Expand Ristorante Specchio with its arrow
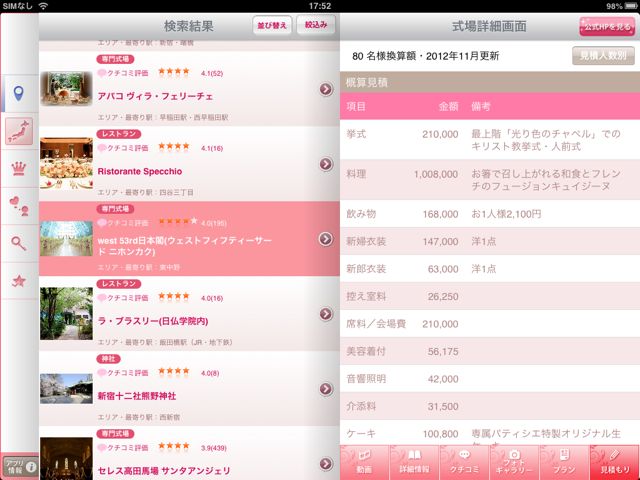The height and width of the screenshot is (480, 640). pyautogui.click(x=326, y=164)
